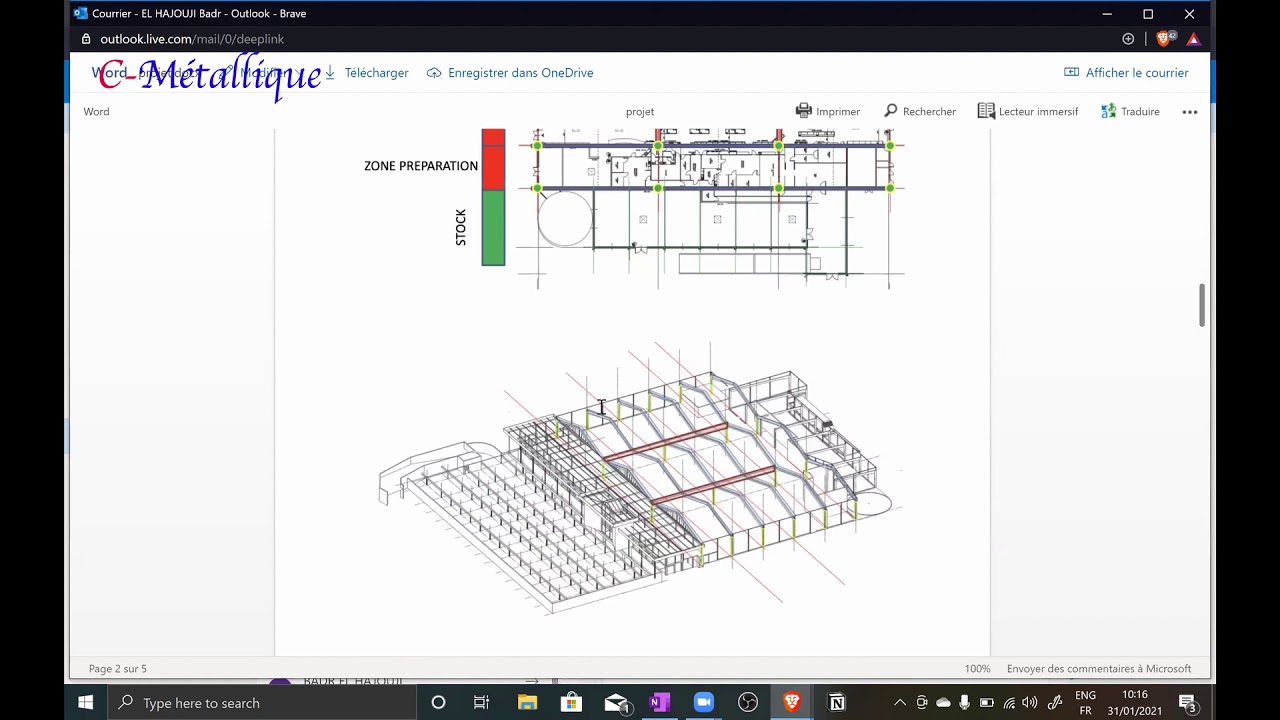Click the Cortana circle icon in taskbar

[x=438, y=703]
